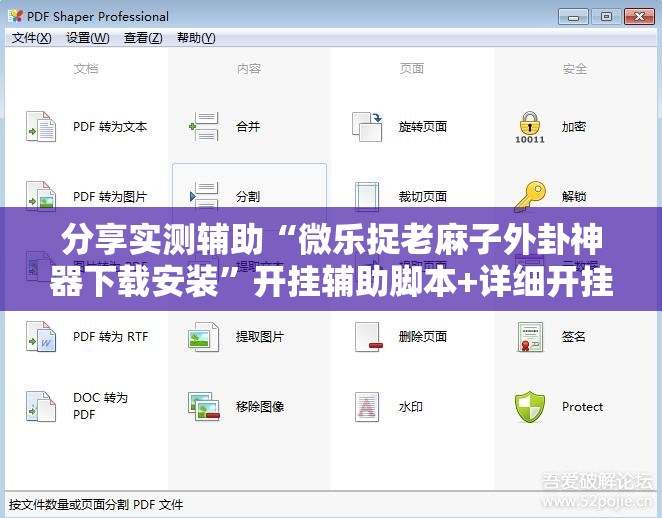The height and width of the screenshot is (518, 662).
Task: Click the 水印 watermark icon
Action: 366,407
